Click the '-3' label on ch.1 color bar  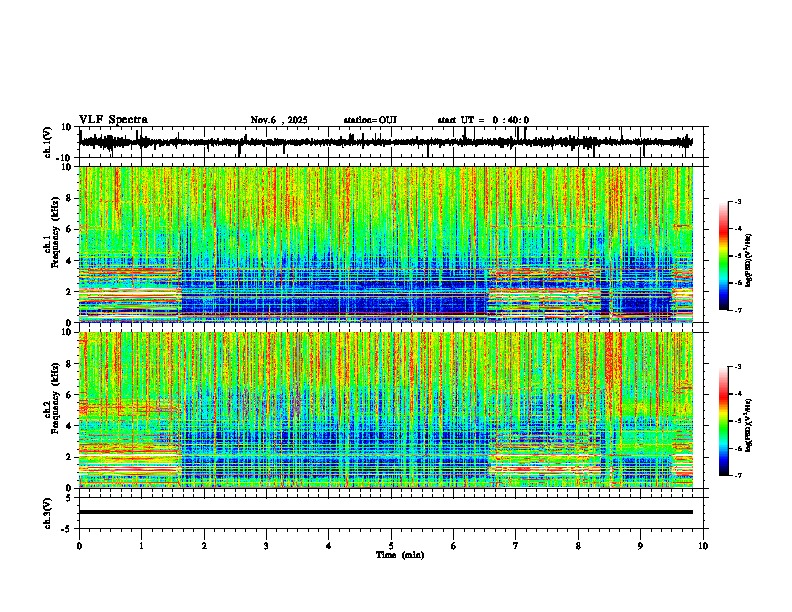[738, 202]
